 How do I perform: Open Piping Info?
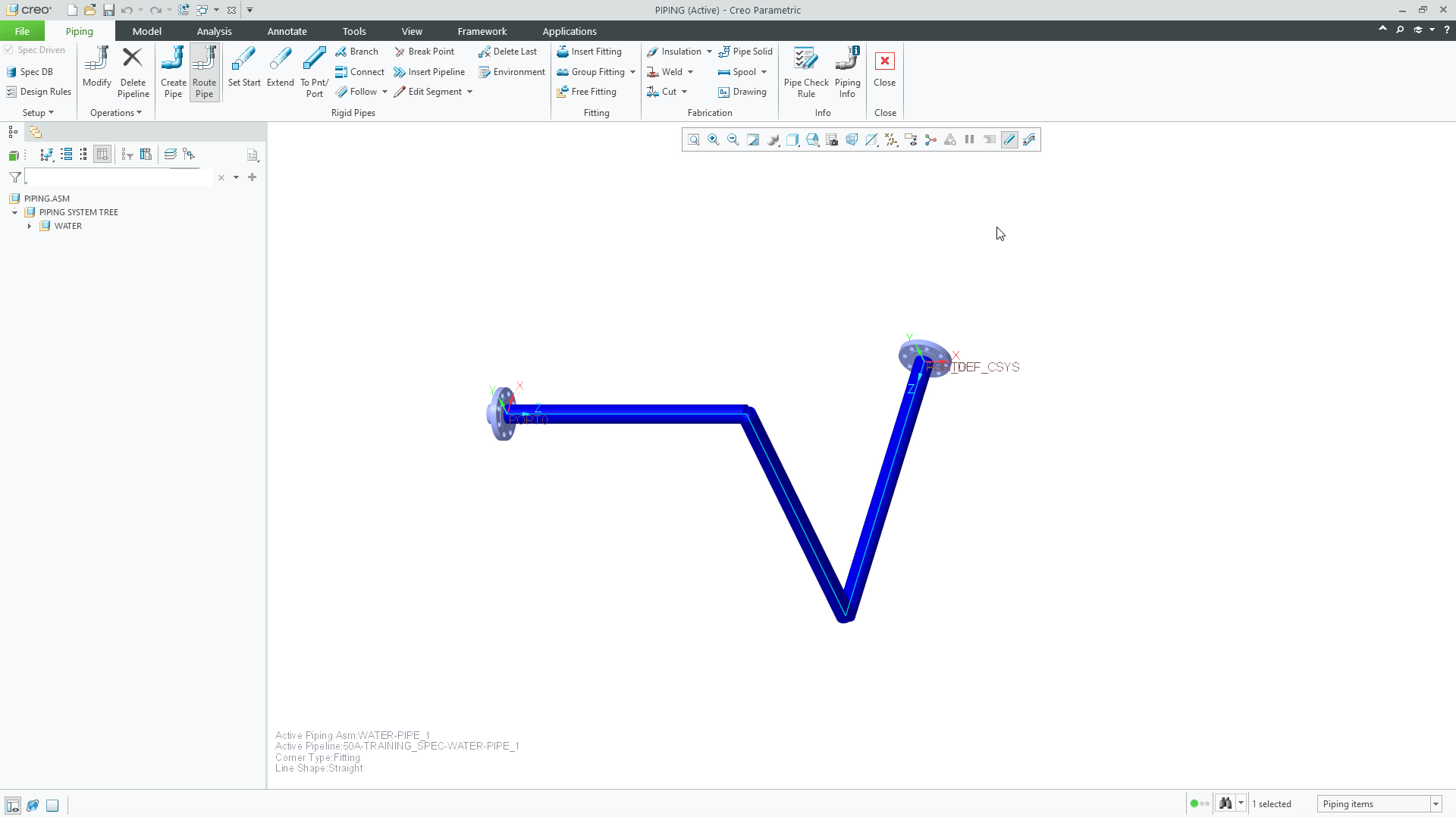pos(847,72)
